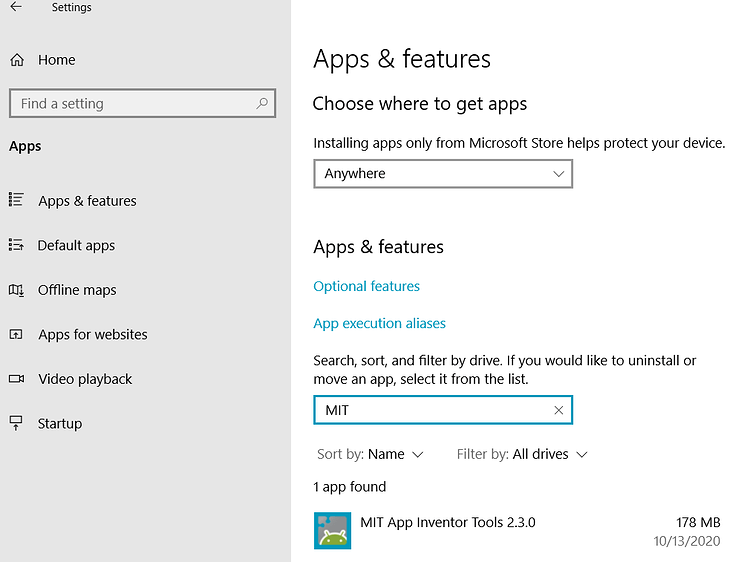Screen dimensions: 756x562
Task: Select Startup in sidebar
Action: 60,424
